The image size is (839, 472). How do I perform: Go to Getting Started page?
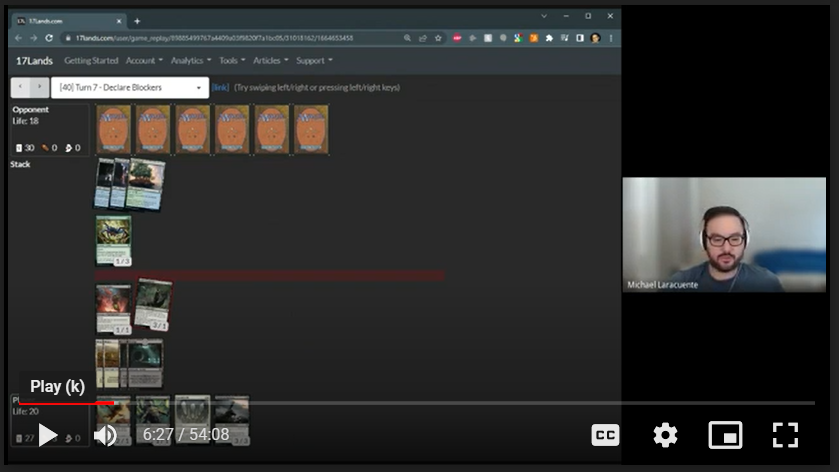(x=91, y=61)
